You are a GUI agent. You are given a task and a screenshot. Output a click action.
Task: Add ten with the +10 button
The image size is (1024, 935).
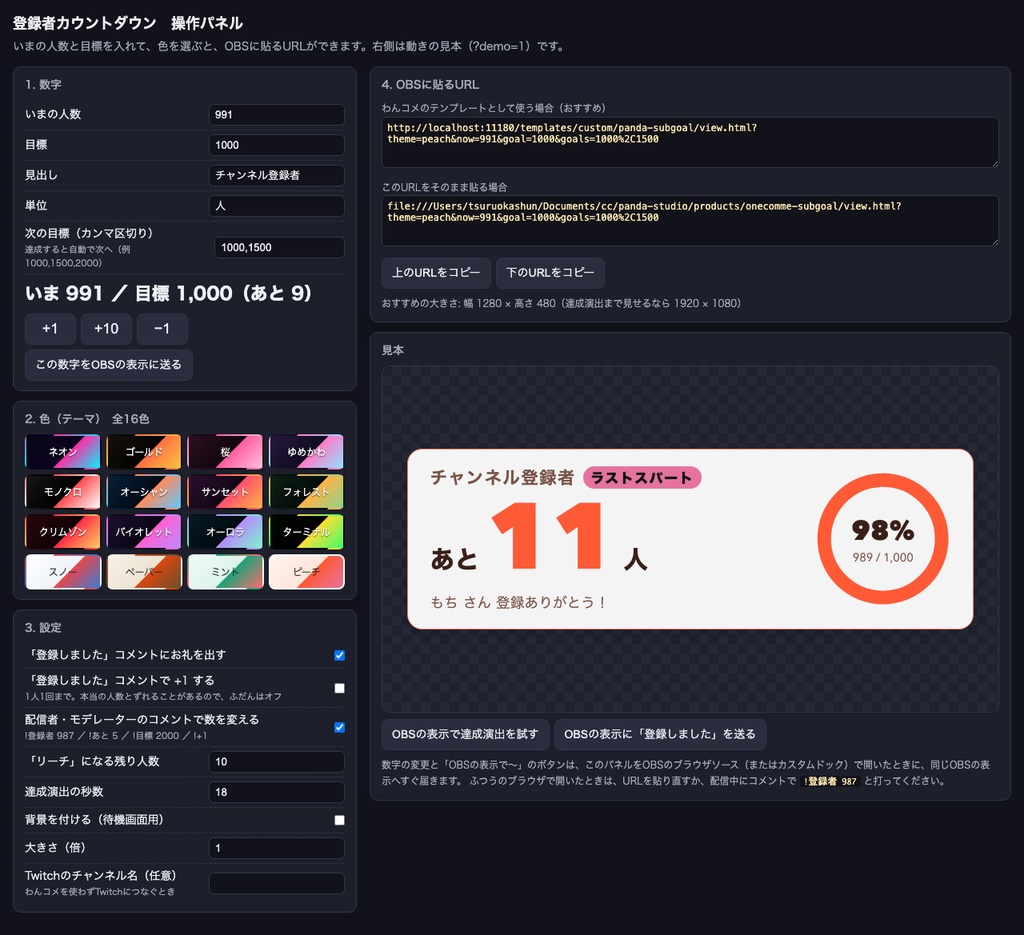[x=106, y=328]
